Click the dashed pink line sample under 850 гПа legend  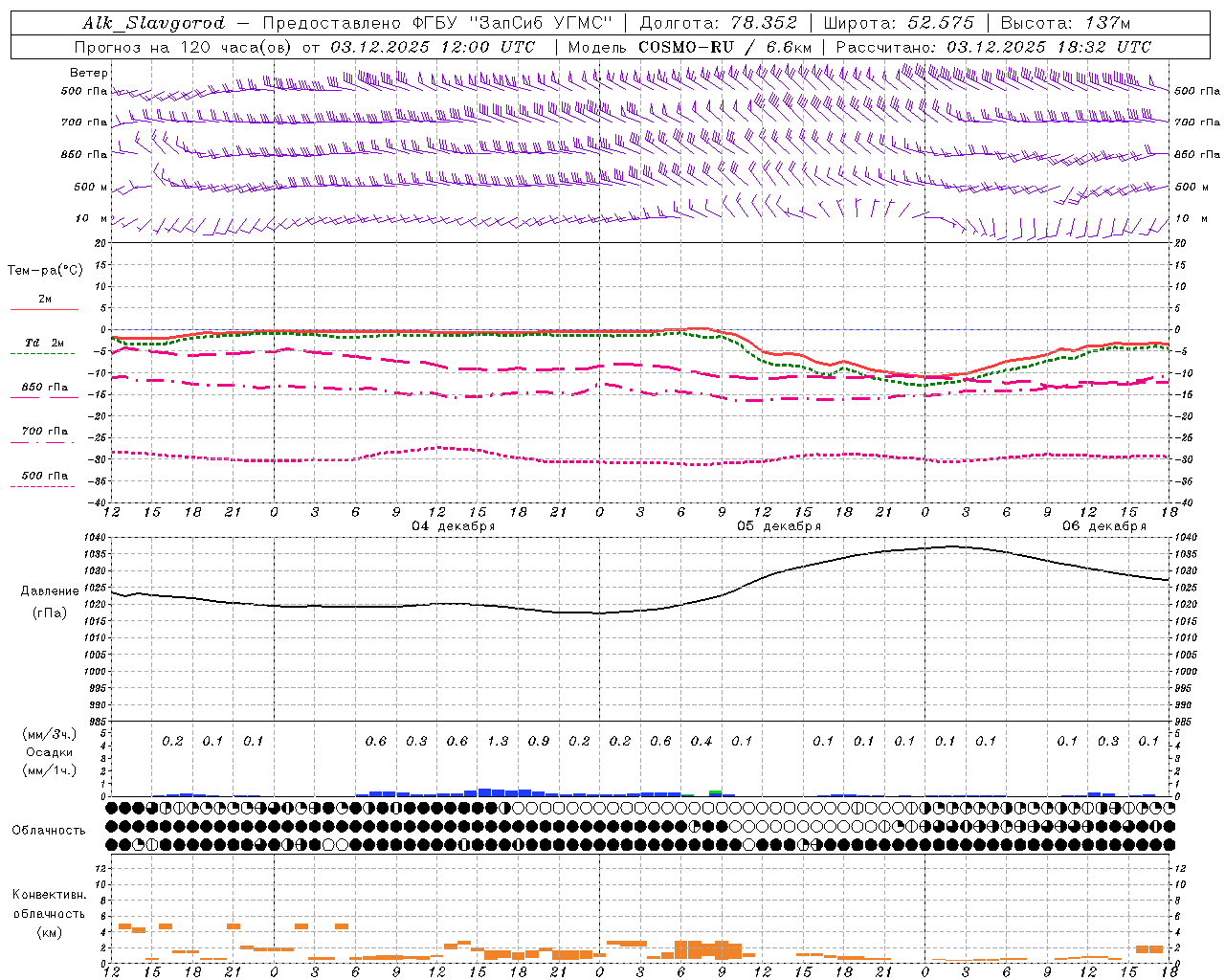43,397
